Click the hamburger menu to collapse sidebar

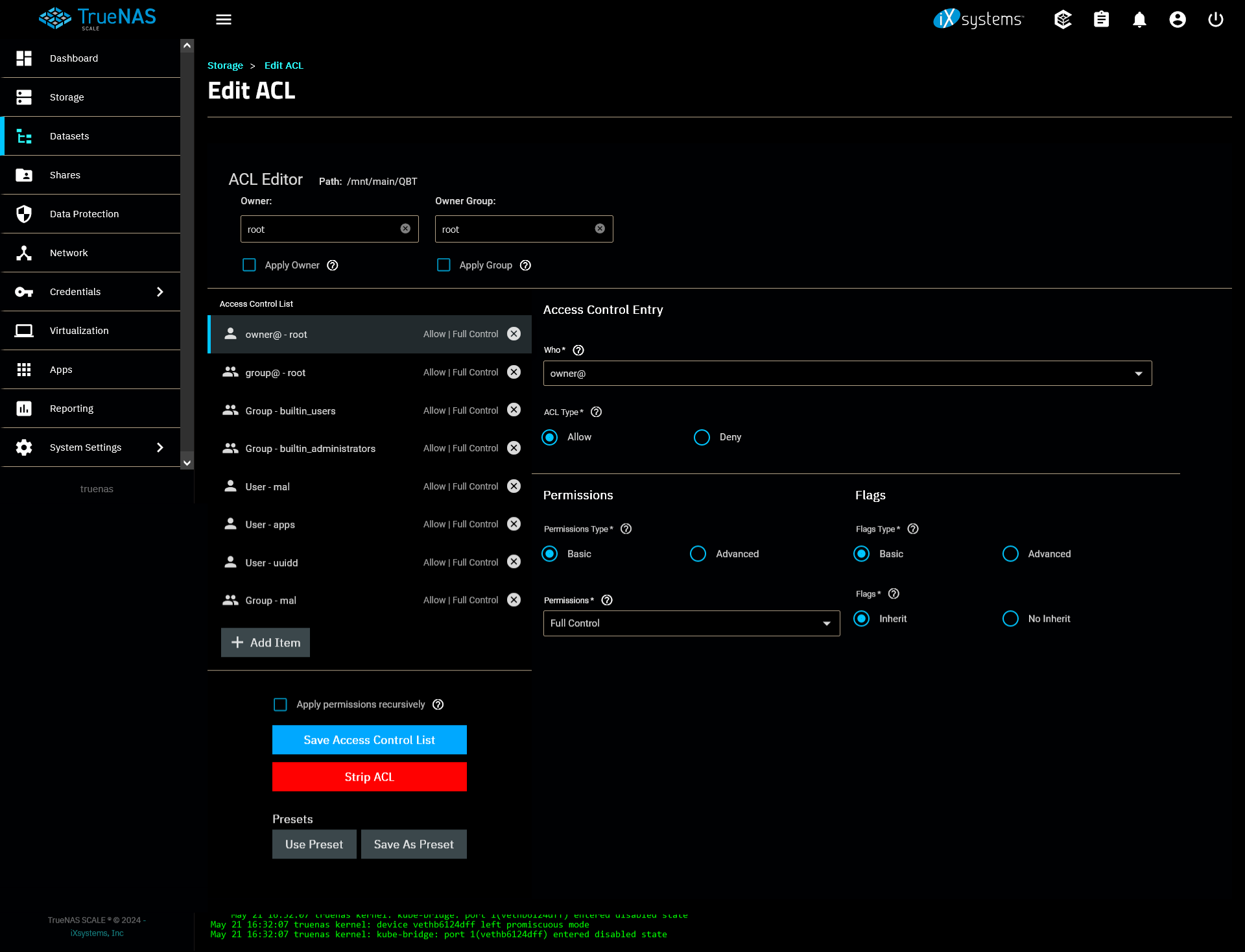pos(223,19)
